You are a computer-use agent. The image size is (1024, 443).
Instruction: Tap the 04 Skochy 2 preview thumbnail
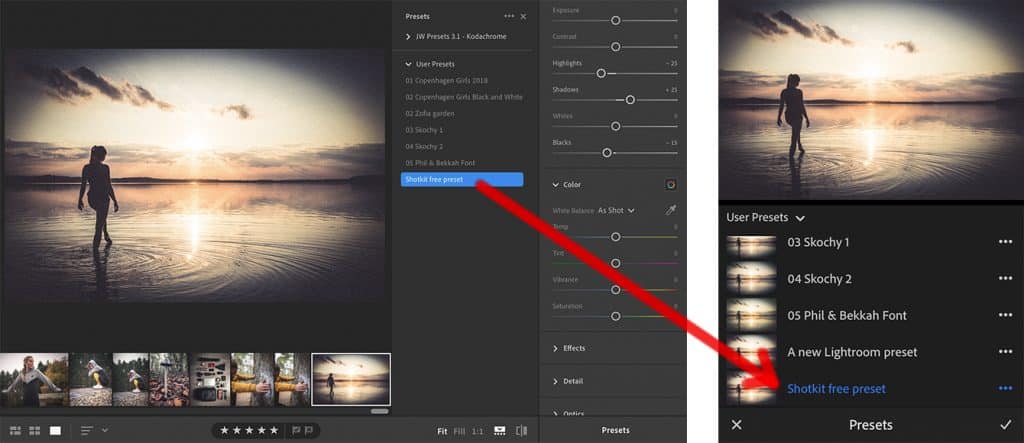(751, 279)
